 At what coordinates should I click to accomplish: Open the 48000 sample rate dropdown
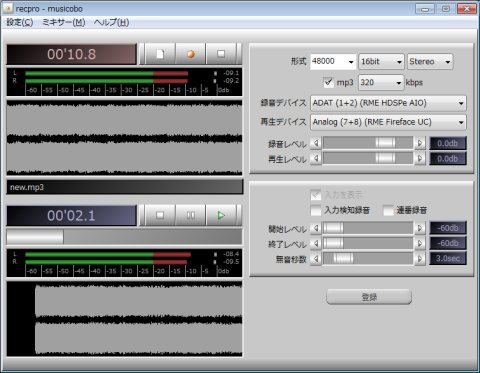[x=333, y=62]
